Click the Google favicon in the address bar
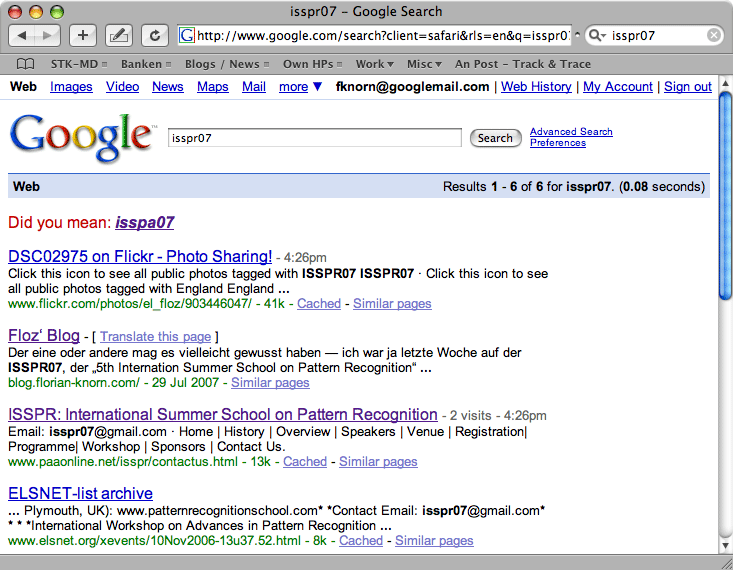 [x=187, y=36]
